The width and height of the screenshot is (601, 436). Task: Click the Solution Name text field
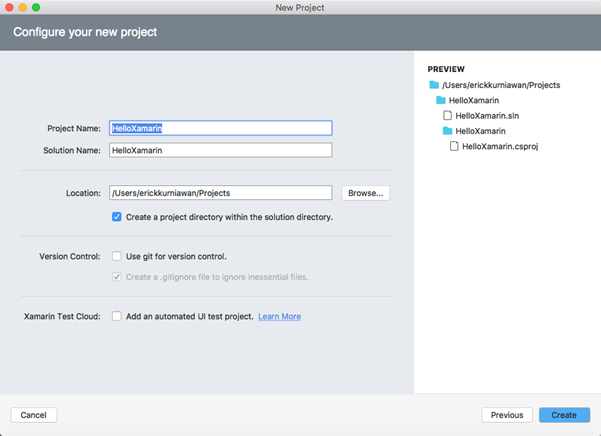[x=220, y=150]
